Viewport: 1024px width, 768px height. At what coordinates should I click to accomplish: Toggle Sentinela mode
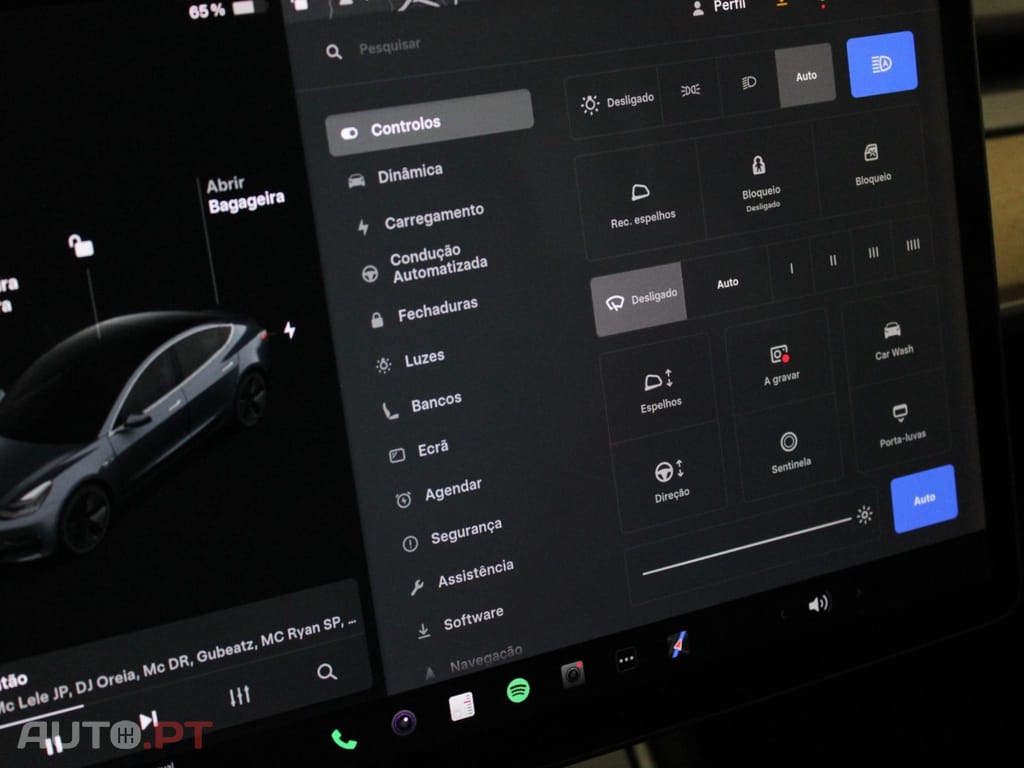[790, 451]
